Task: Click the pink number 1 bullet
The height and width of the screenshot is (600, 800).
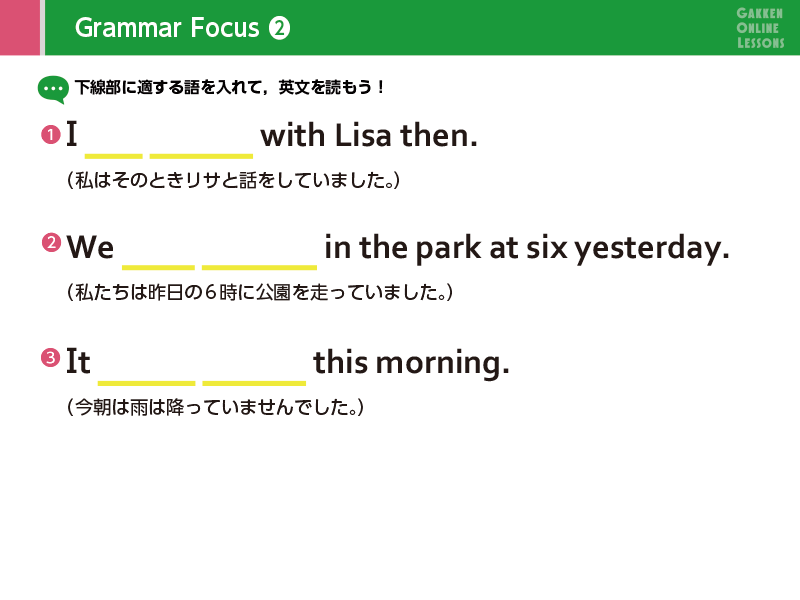Action: pyautogui.click(x=51, y=135)
